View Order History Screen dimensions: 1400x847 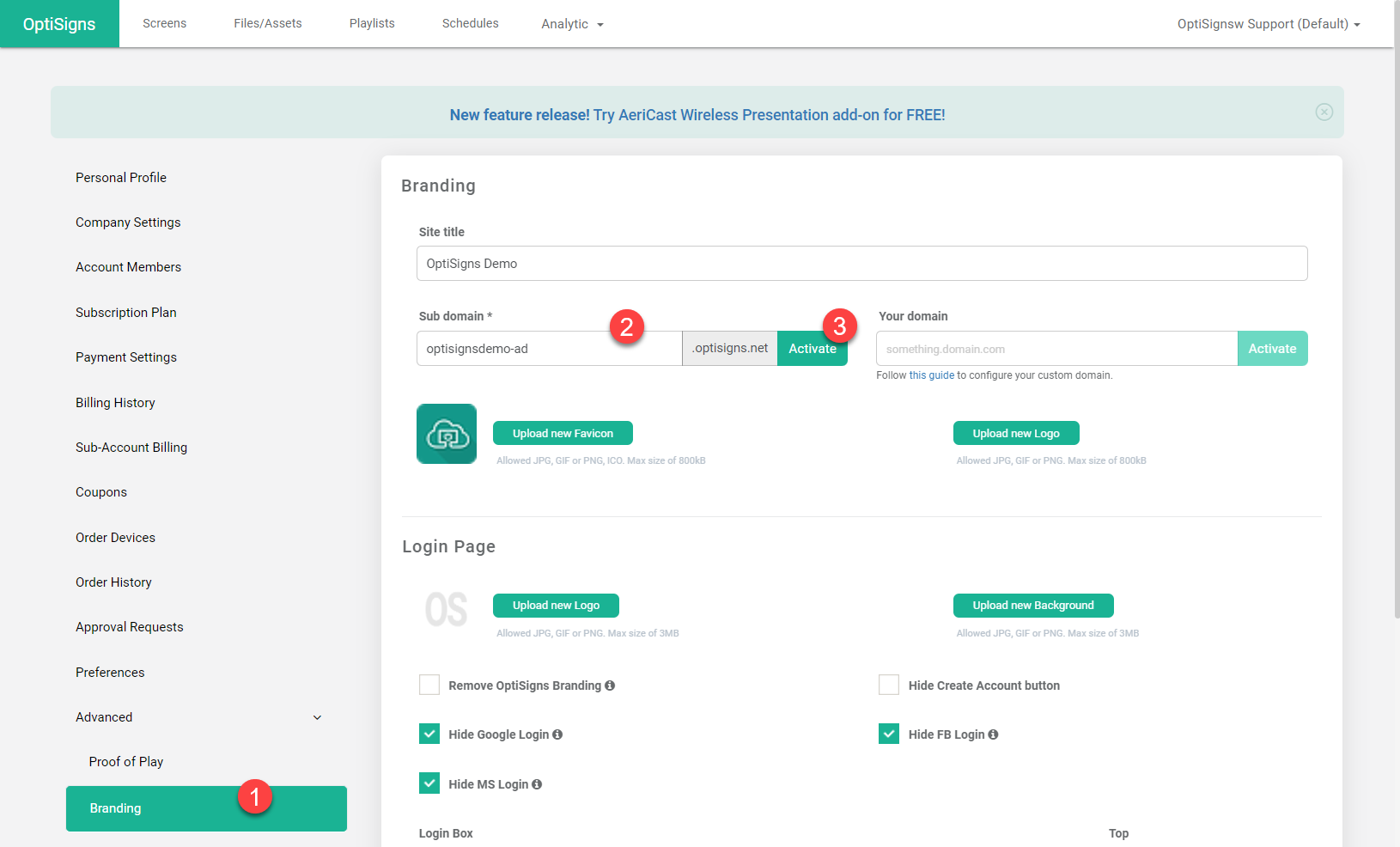click(113, 582)
